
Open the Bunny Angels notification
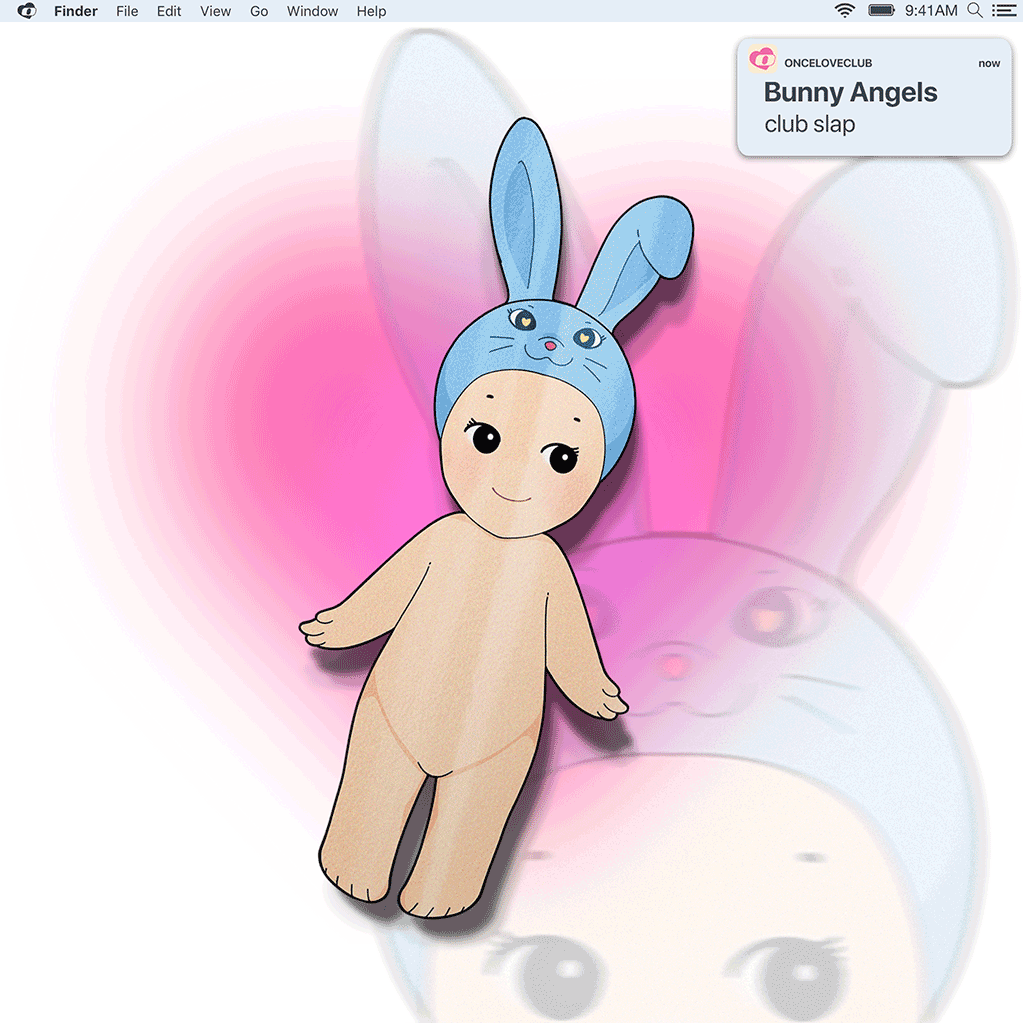click(x=850, y=92)
